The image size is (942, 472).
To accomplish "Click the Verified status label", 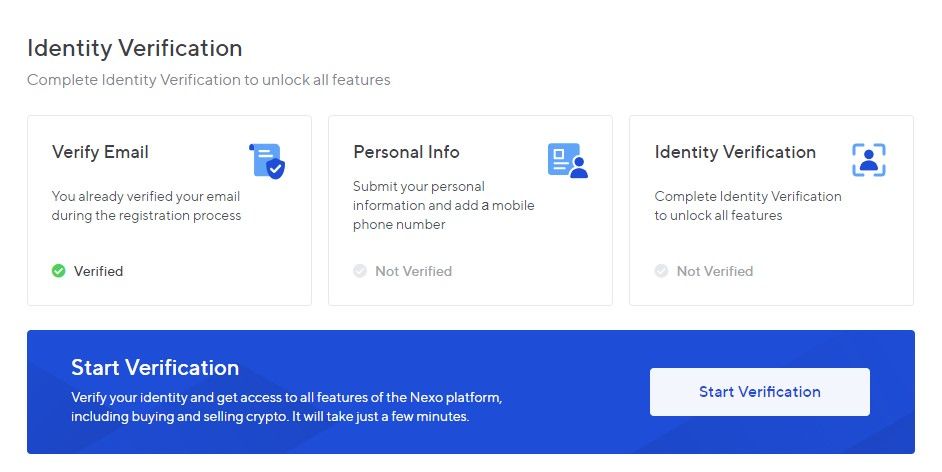I will click(x=99, y=271).
